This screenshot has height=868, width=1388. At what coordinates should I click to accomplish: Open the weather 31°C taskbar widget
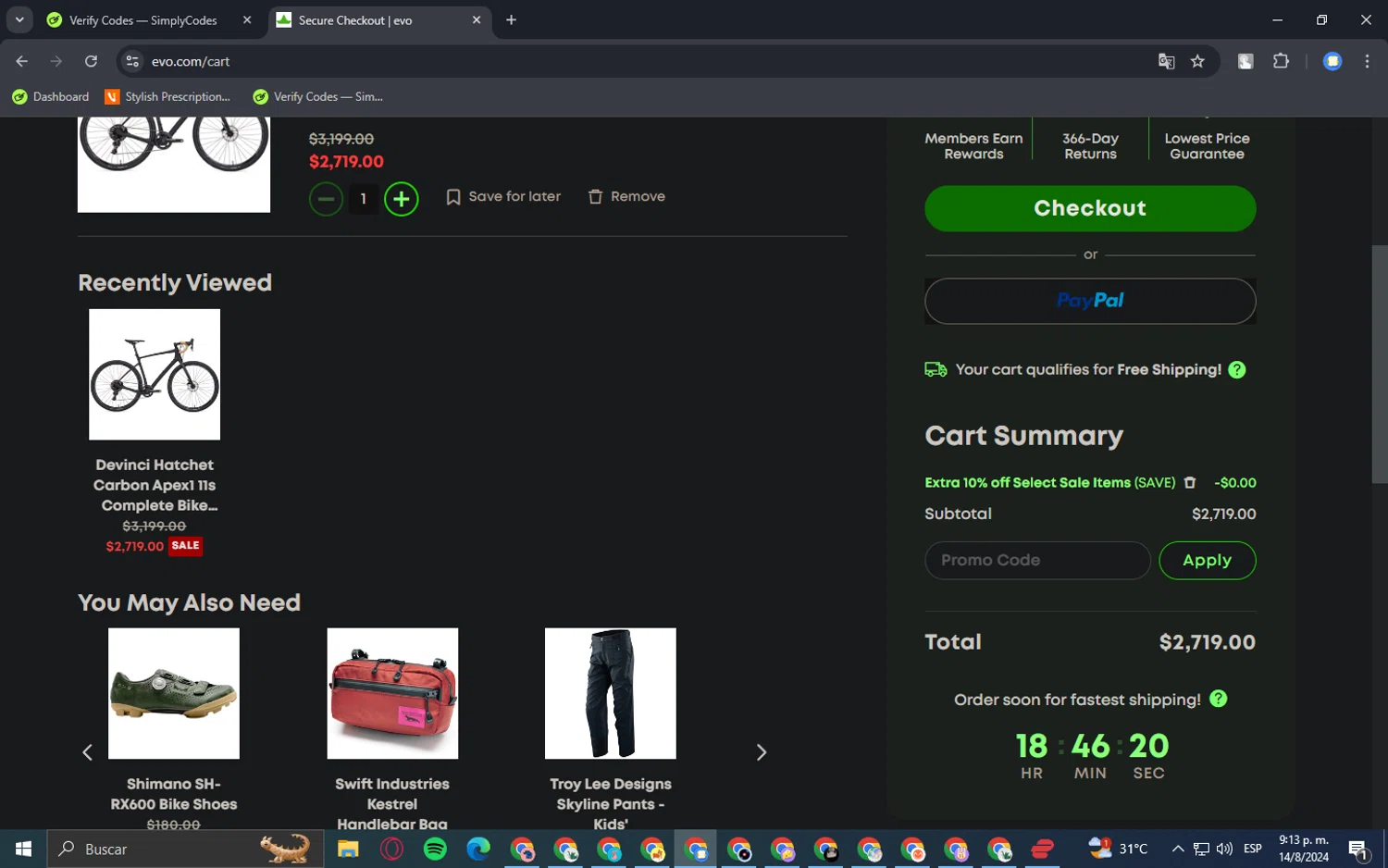1119,849
